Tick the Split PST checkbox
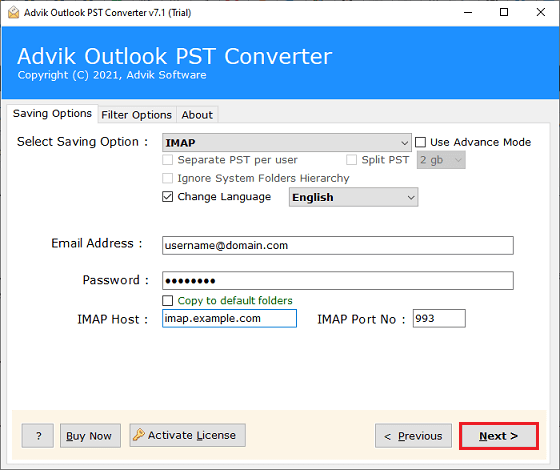This screenshot has width=560, height=470. click(351, 160)
